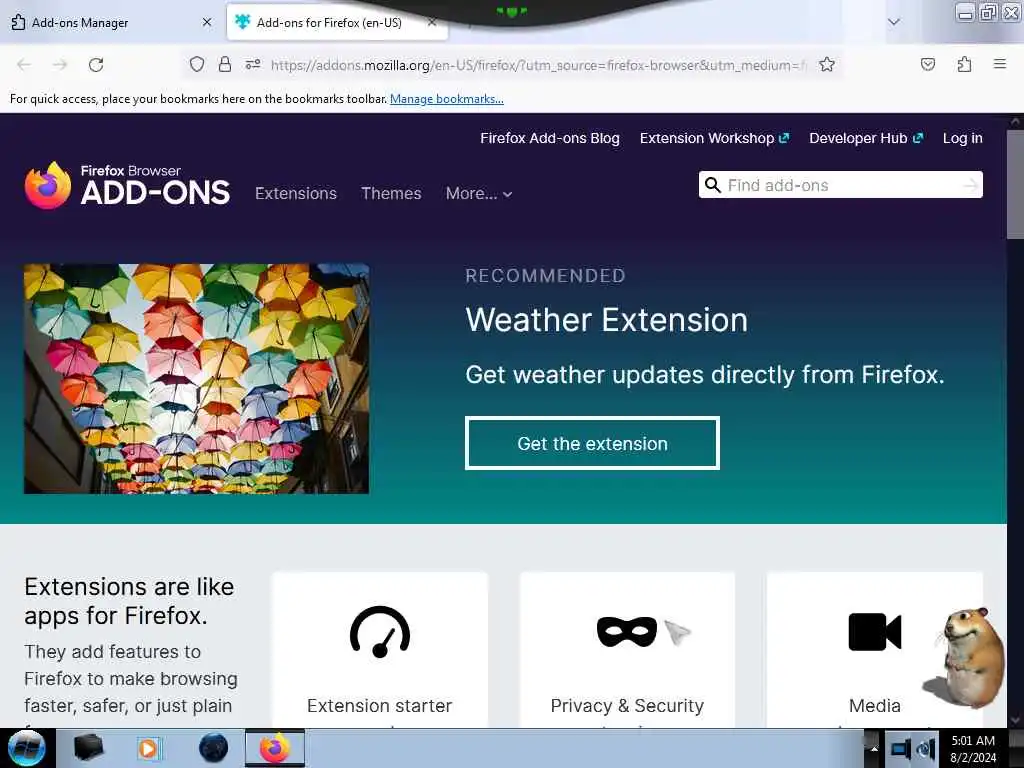
Task: Click inside the Find add-ons search field
Action: click(x=842, y=185)
